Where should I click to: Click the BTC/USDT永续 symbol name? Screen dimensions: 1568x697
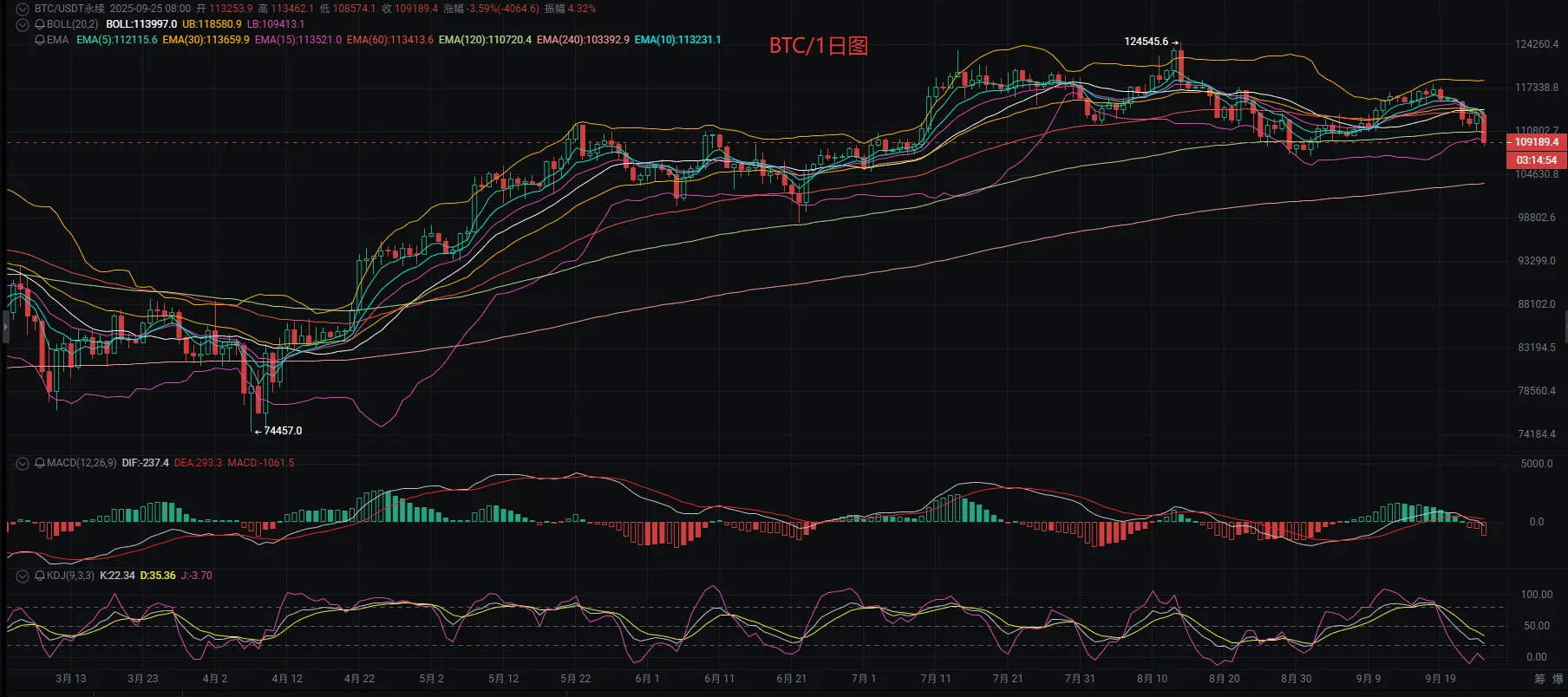coord(69,9)
